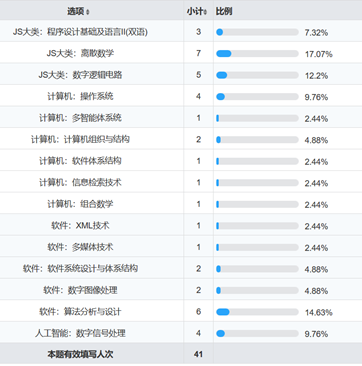Click the 17.07% progress bar for 离散数学

pyautogui.click(x=257, y=54)
